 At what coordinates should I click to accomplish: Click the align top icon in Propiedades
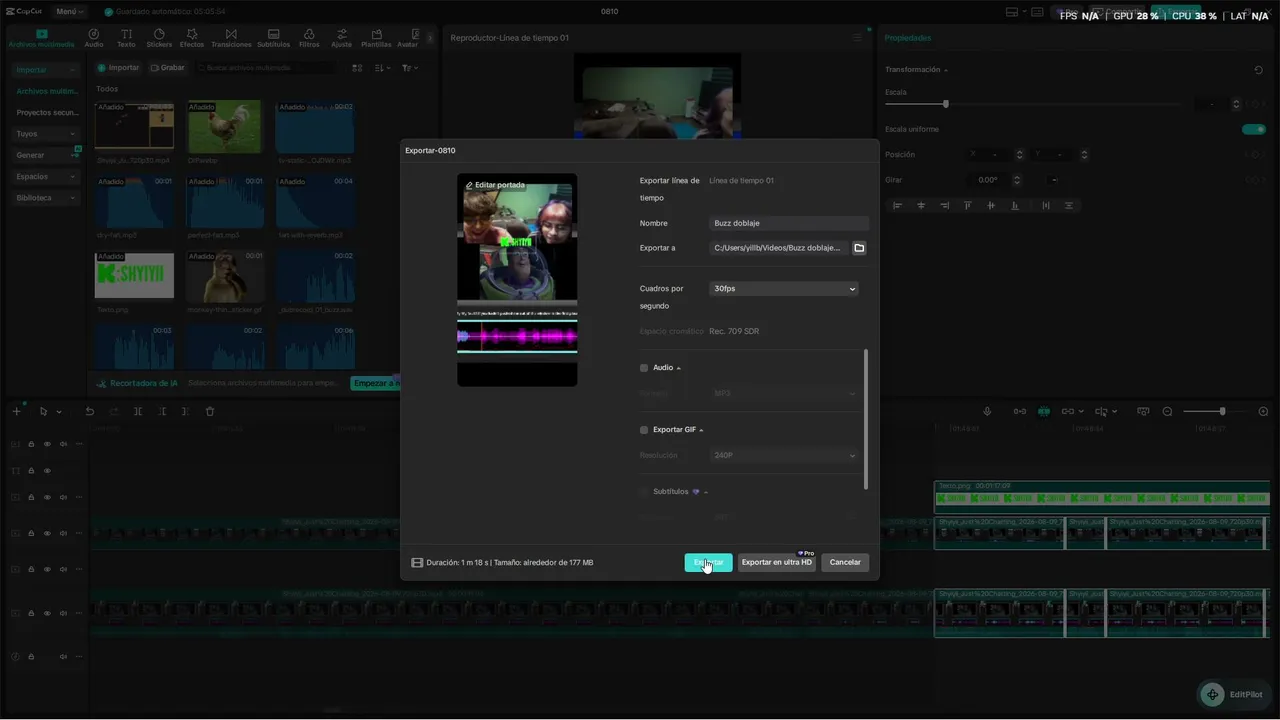tap(967, 205)
